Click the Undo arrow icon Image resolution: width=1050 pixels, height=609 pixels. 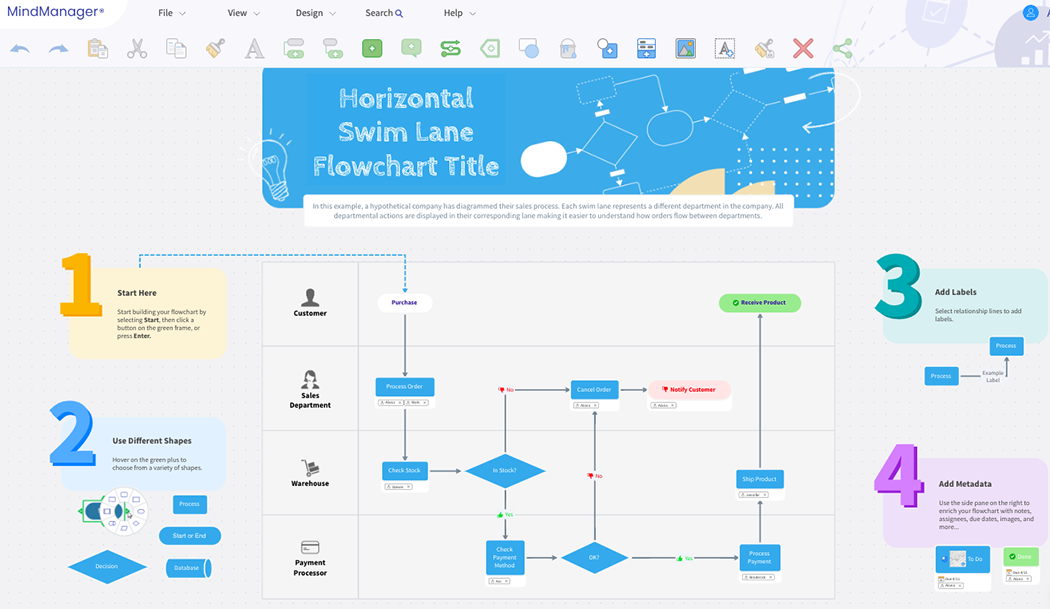click(x=20, y=48)
